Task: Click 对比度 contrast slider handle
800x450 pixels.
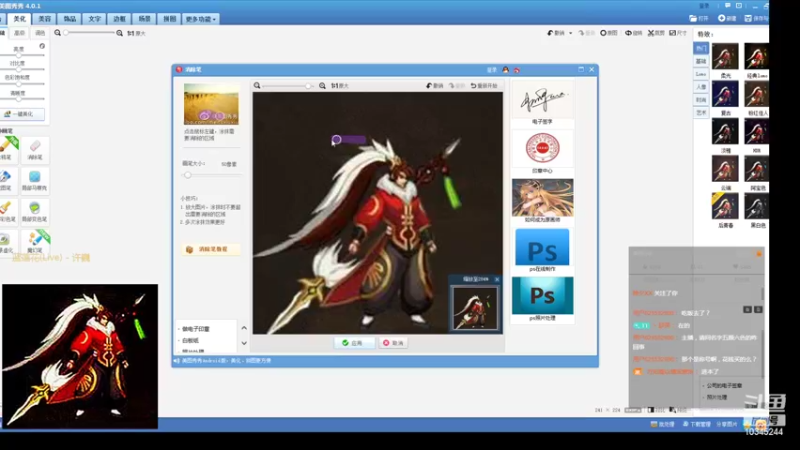Action: (x=18, y=69)
